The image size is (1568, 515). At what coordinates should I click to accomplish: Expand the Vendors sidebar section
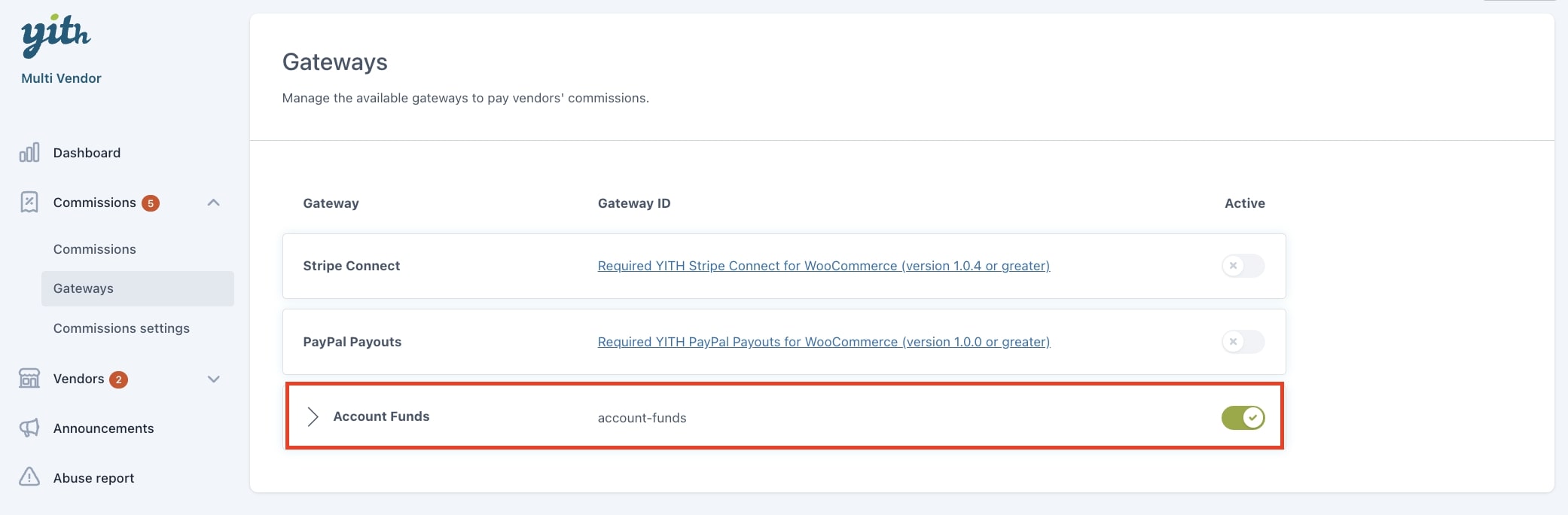[x=214, y=379]
